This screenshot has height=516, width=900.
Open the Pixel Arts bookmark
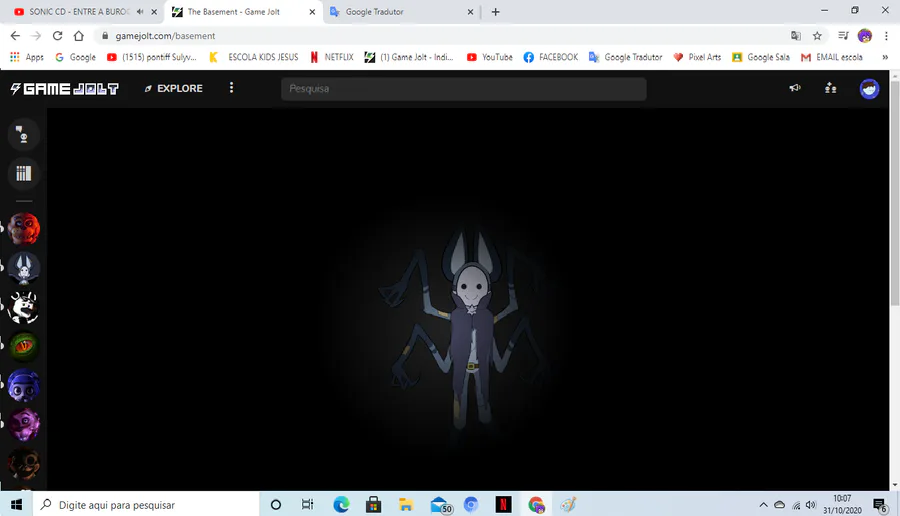697,57
